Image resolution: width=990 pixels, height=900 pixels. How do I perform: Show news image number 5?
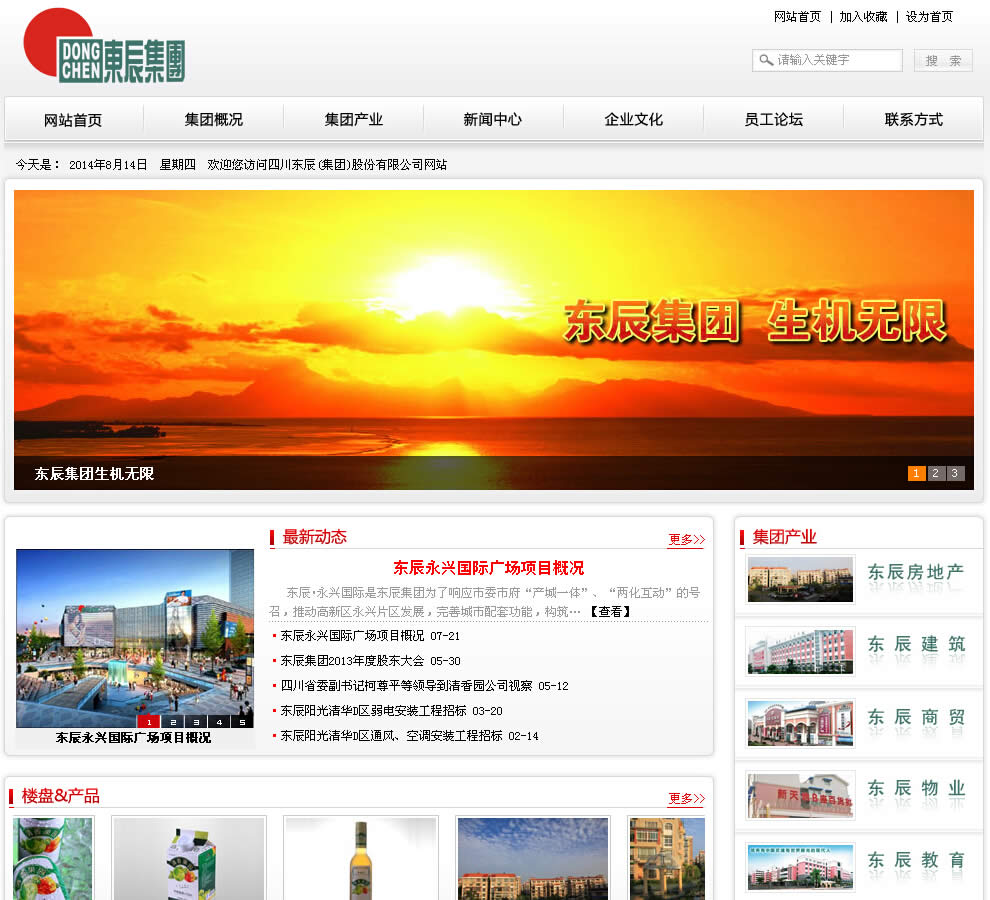(x=242, y=722)
